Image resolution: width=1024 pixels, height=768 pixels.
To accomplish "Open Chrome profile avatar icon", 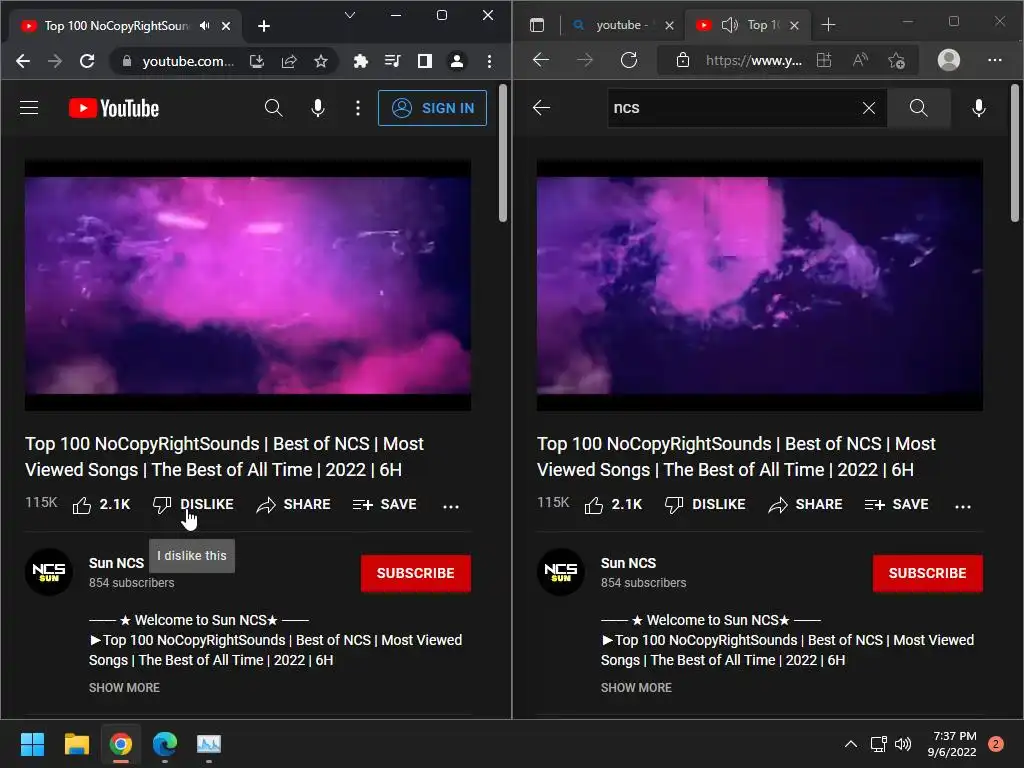I will (457, 61).
